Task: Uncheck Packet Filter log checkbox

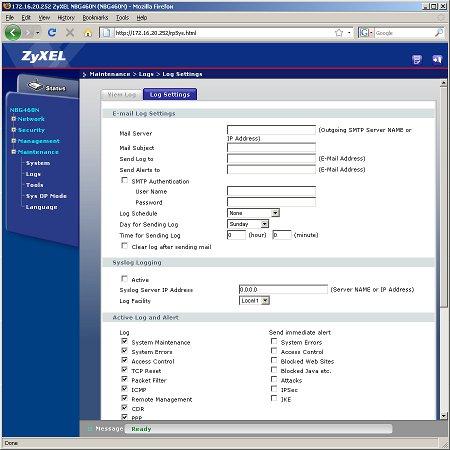Action: pos(124,379)
